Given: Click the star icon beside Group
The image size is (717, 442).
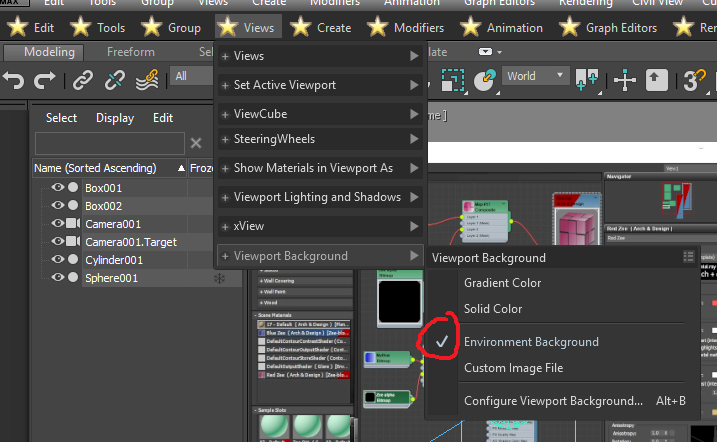Looking at the screenshot, I should point(151,27).
